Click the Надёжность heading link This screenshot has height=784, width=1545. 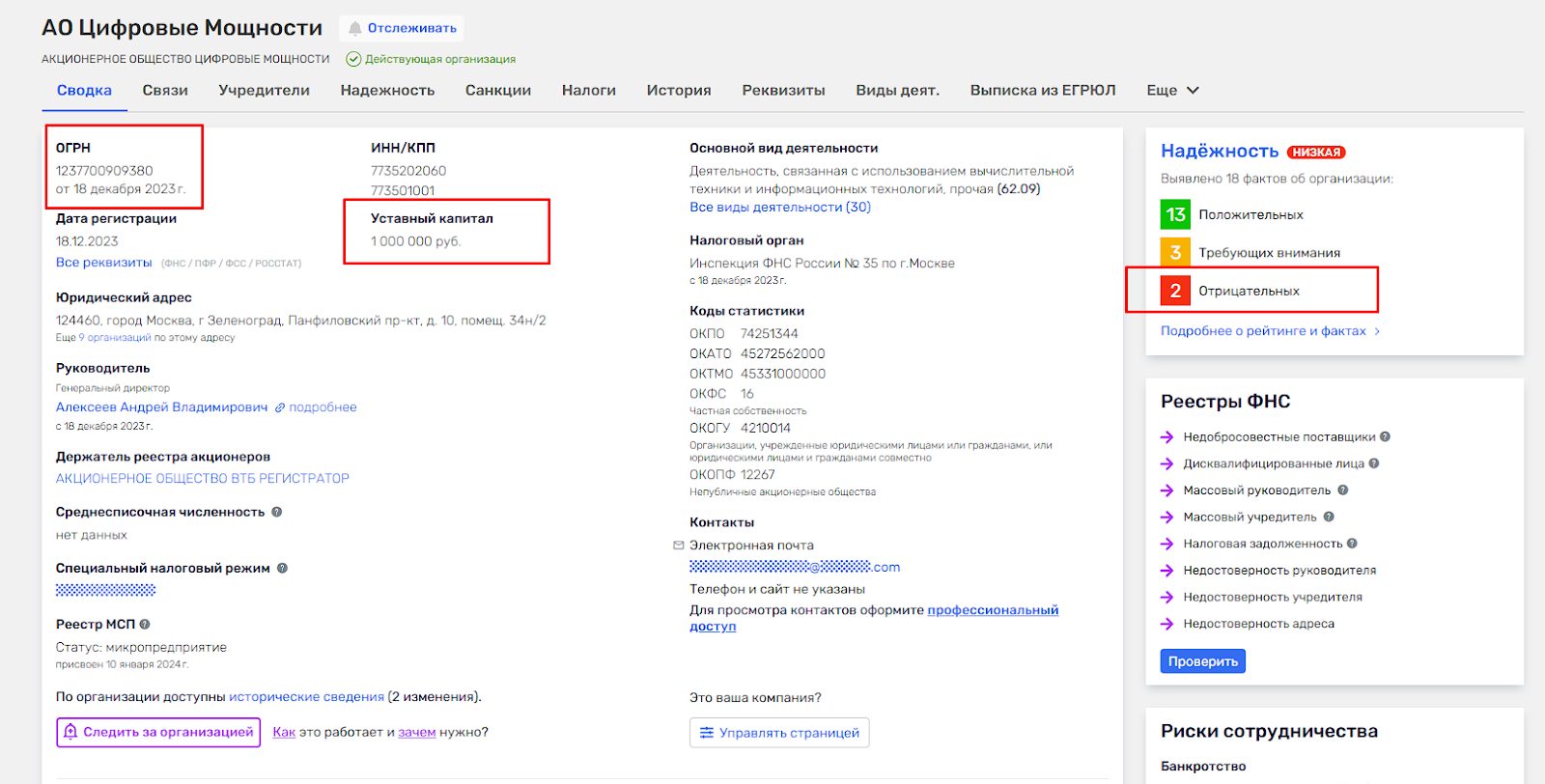click(x=1220, y=151)
